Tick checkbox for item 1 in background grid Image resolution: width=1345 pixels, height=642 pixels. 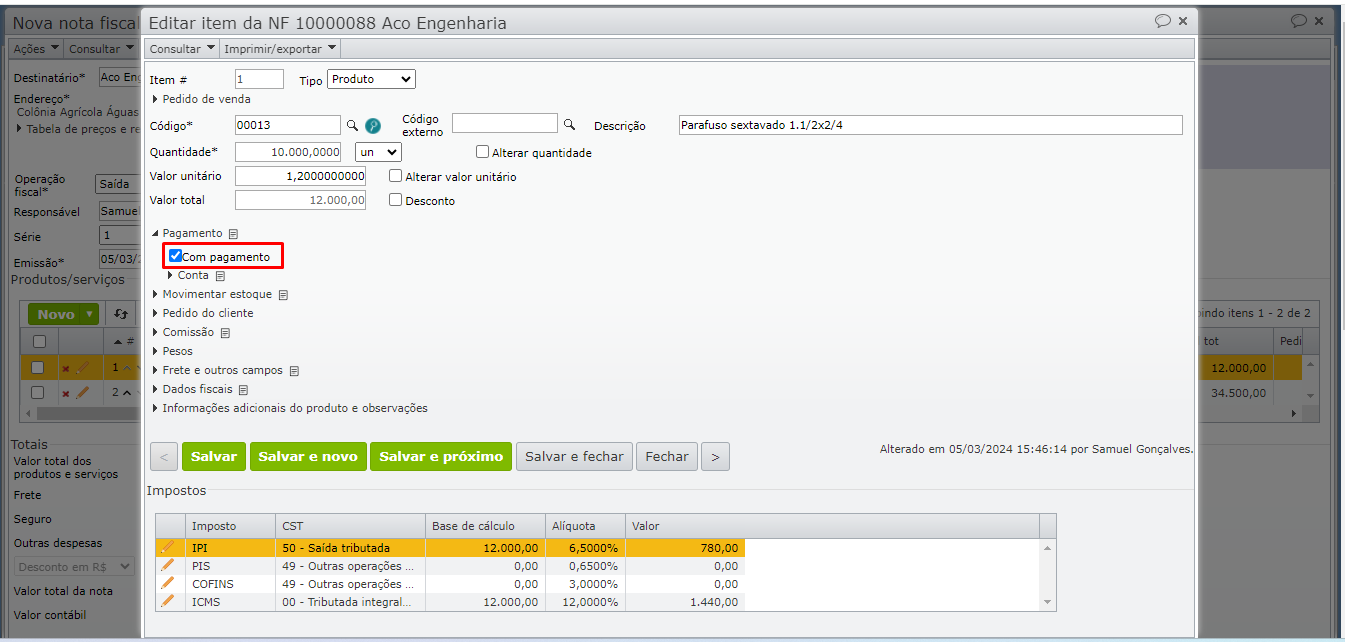pyautogui.click(x=38, y=367)
